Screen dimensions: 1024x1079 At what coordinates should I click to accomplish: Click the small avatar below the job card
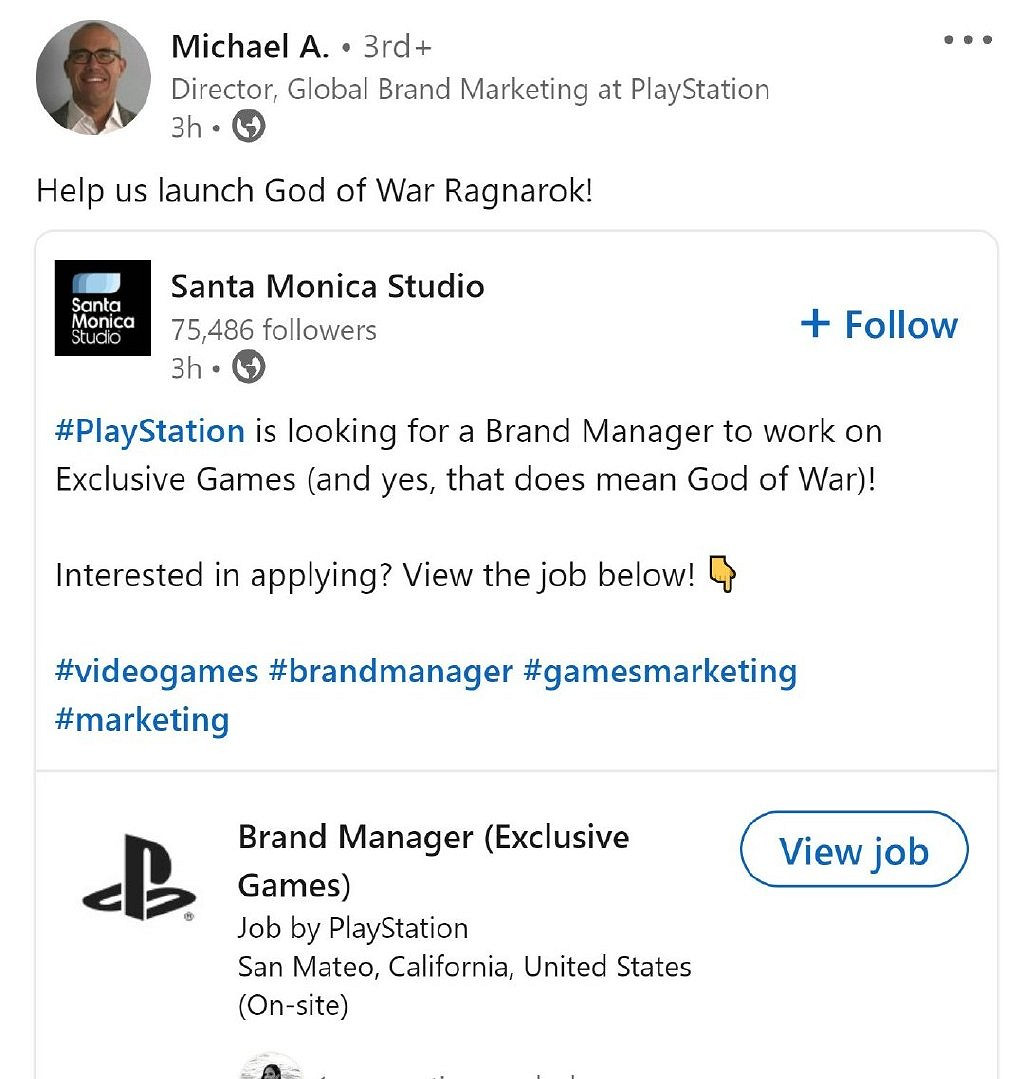click(272, 1067)
